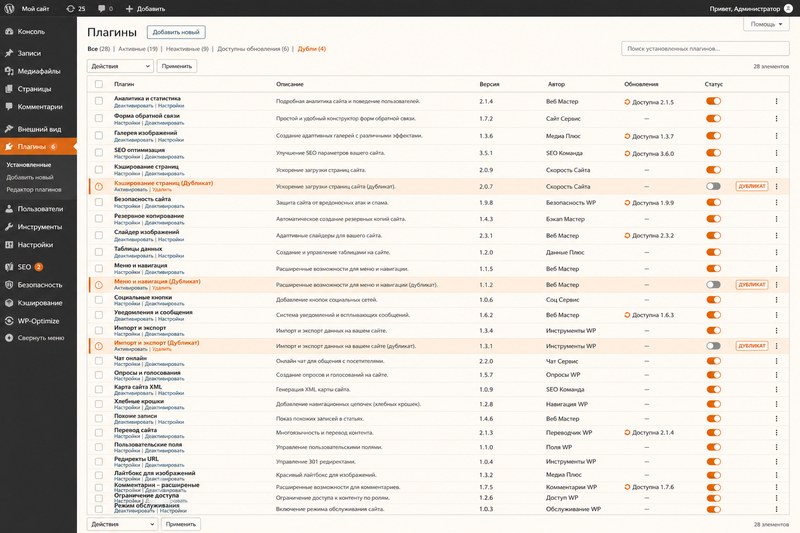Check the box for Галерея изображений

(99, 136)
